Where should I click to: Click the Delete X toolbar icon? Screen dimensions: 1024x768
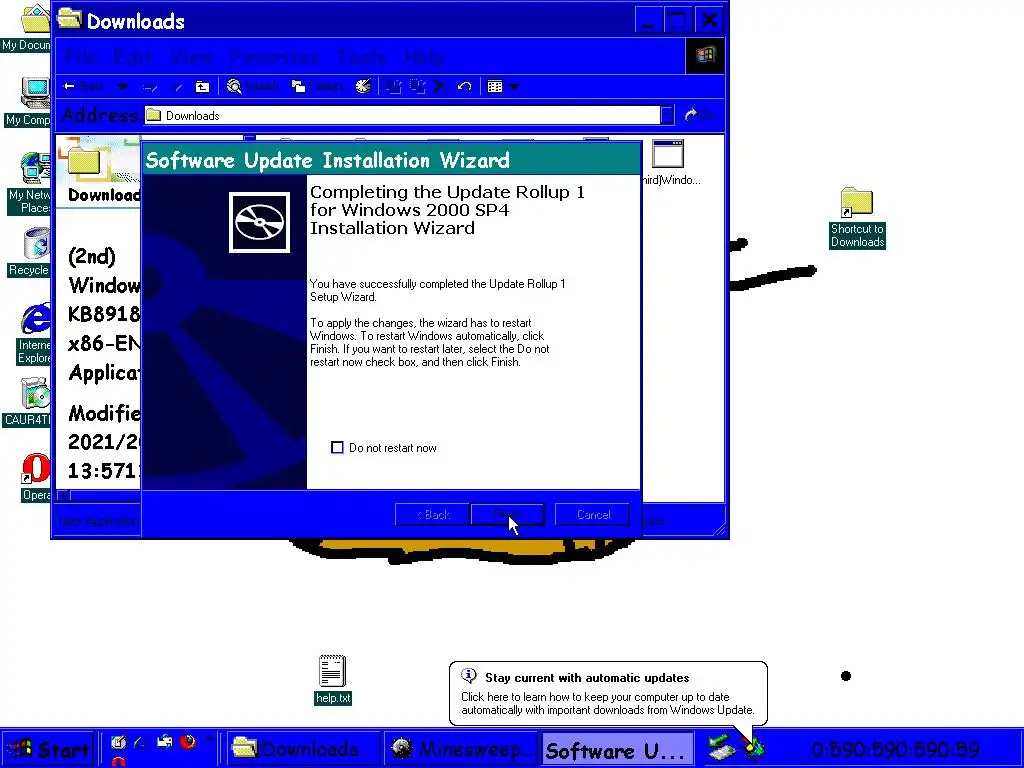(440, 86)
